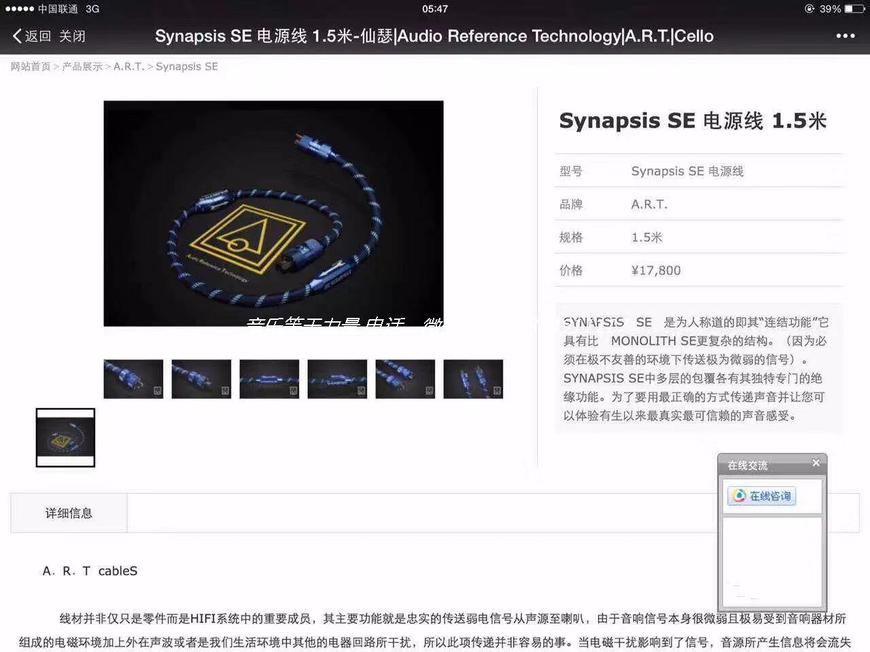
Task: Click the 型号 label
Action: click(571, 171)
